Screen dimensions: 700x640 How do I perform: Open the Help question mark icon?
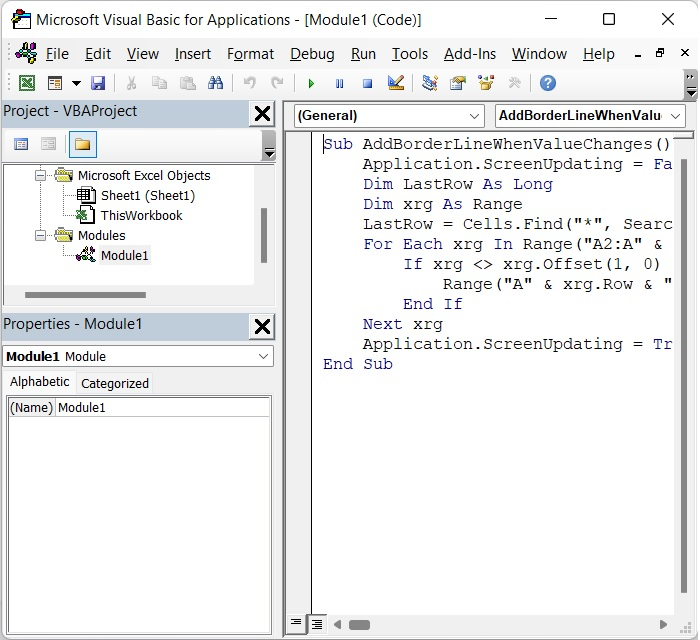[547, 83]
